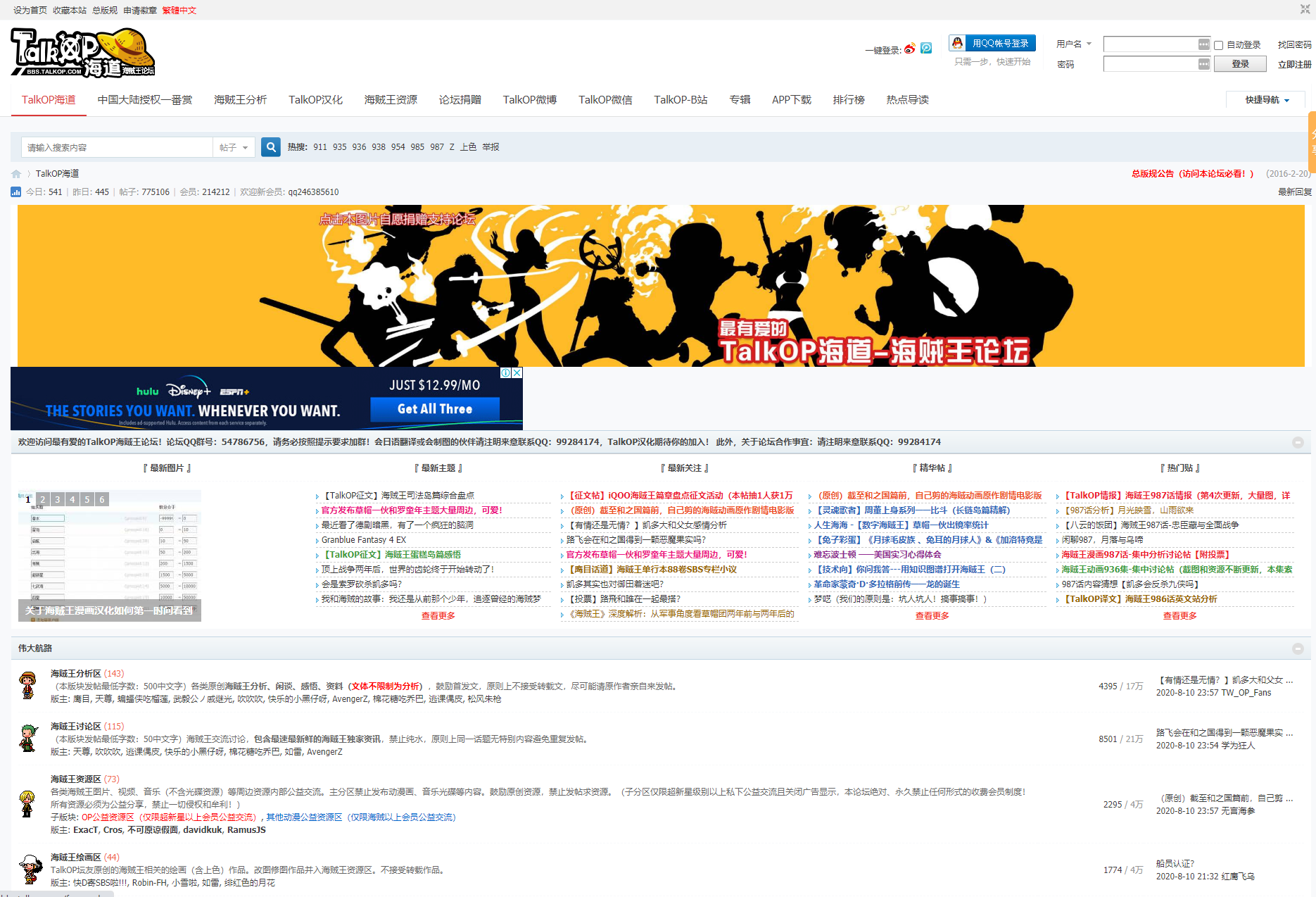Open the 海贼王资源 navigation item

[x=391, y=100]
